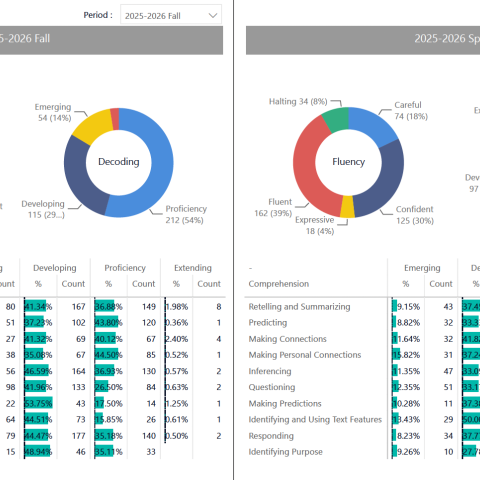Open the Period dropdown chevron
Screen dimensions: 480x480
[213, 15]
